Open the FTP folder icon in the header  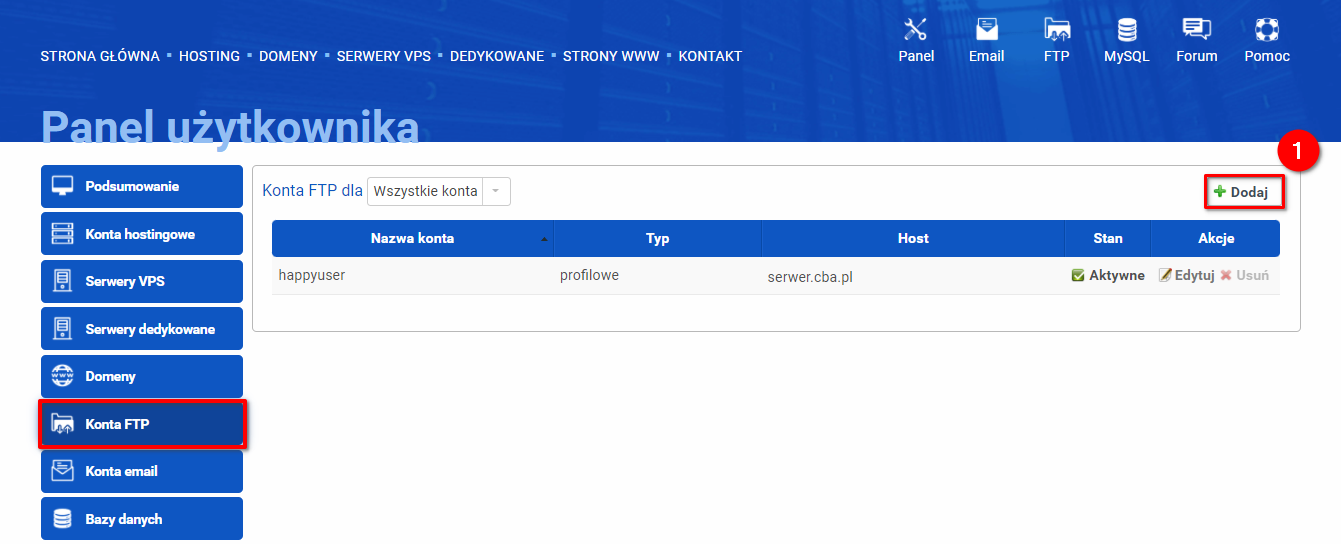(1057, 29)
